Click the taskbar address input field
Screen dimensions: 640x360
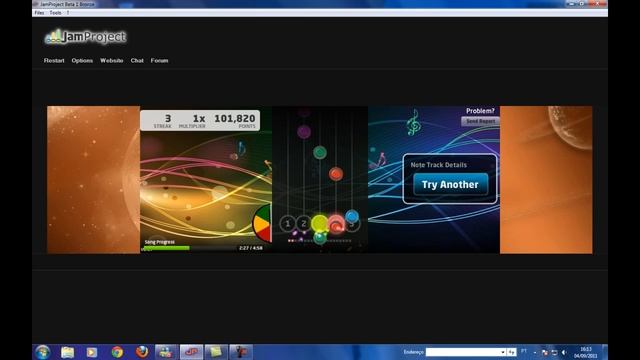coord(463,352)
